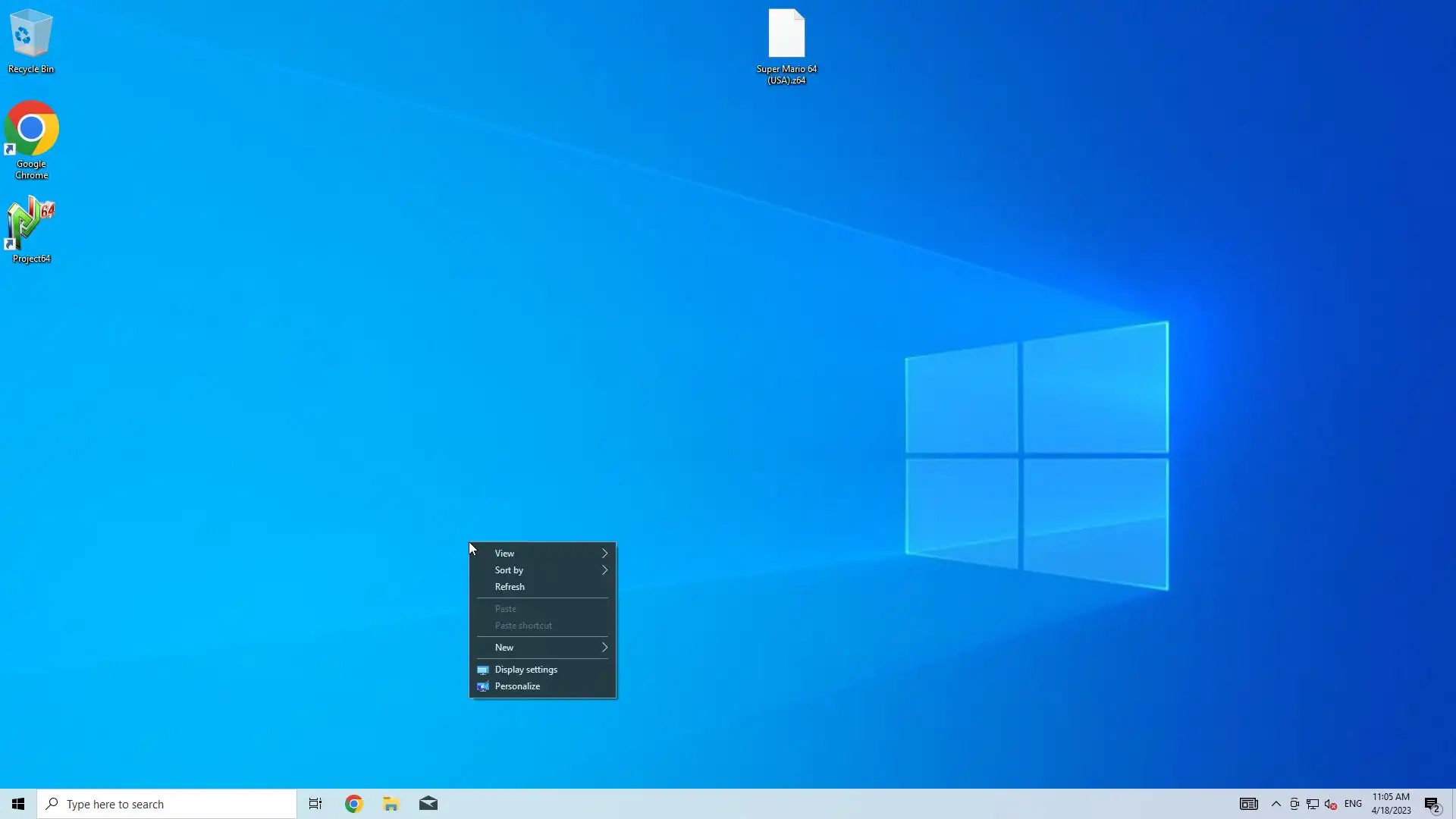Choose Refresh from the context menu
This screenshot has width=1456, height=819.
[x=510, y=587]
